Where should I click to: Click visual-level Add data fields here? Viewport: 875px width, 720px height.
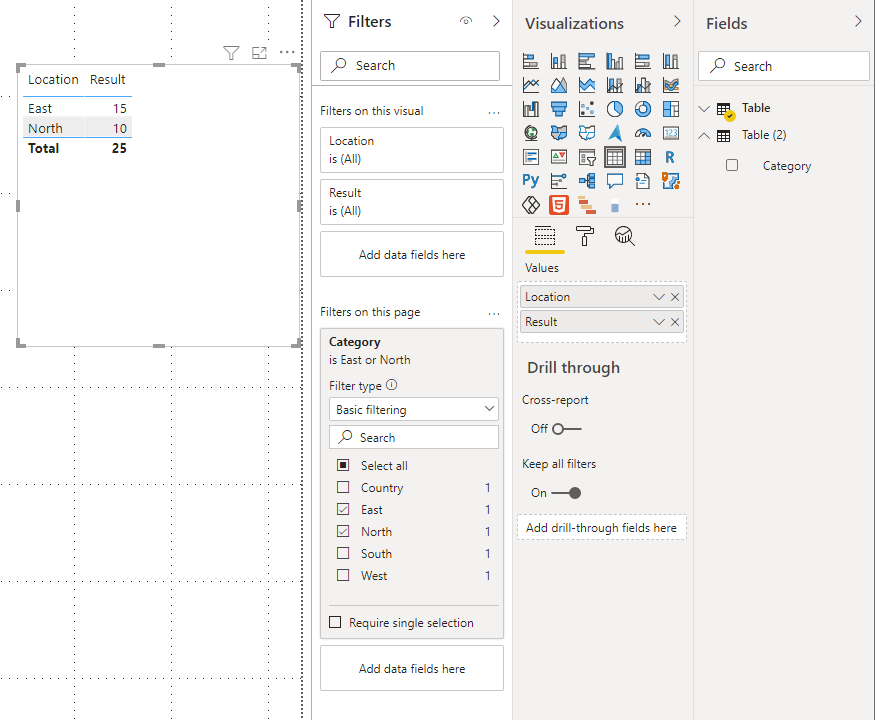click(x=412, y=254)
